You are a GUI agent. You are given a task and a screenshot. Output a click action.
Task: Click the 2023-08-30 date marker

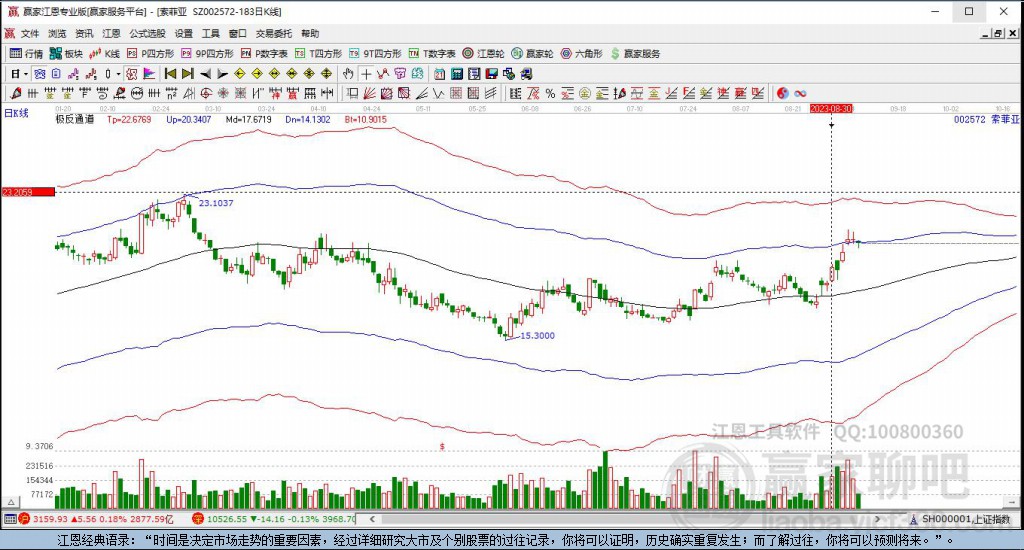(x=831, y=108)
